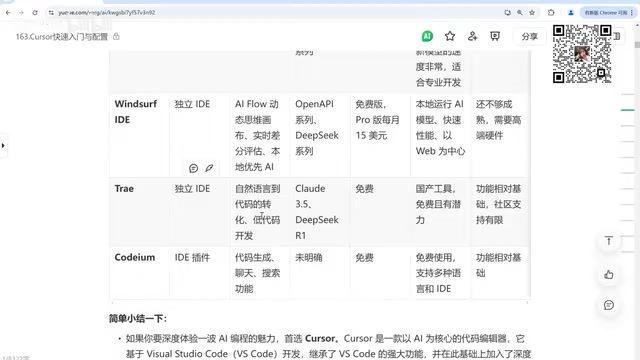The width and height of the screenshot is (640, 360).
Task: Click the Chrome update button
Action: (x=608, y=13)
